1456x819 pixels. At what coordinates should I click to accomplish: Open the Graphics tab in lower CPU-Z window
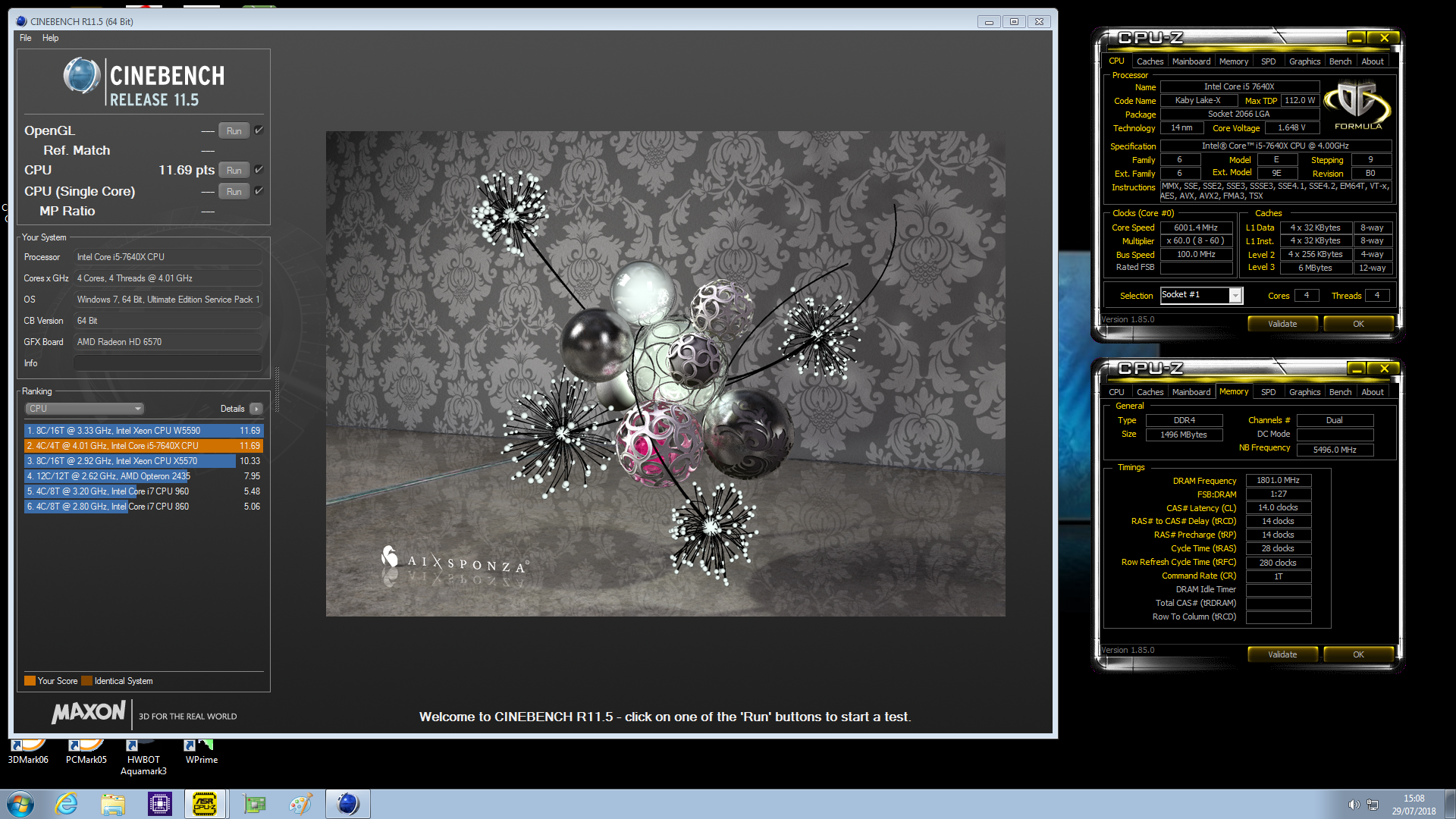tap(1304, 392)
